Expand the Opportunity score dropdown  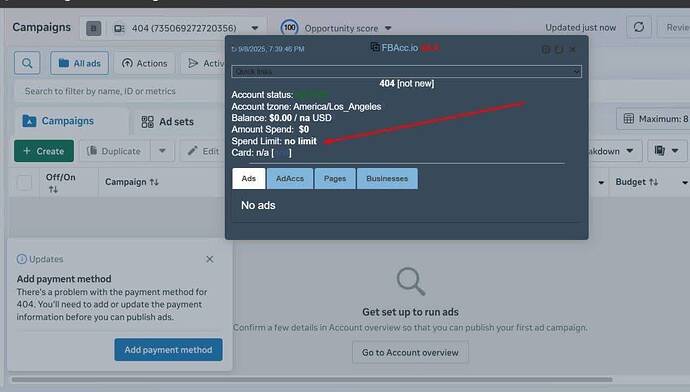pyautogui.click(x=388, y=28)
